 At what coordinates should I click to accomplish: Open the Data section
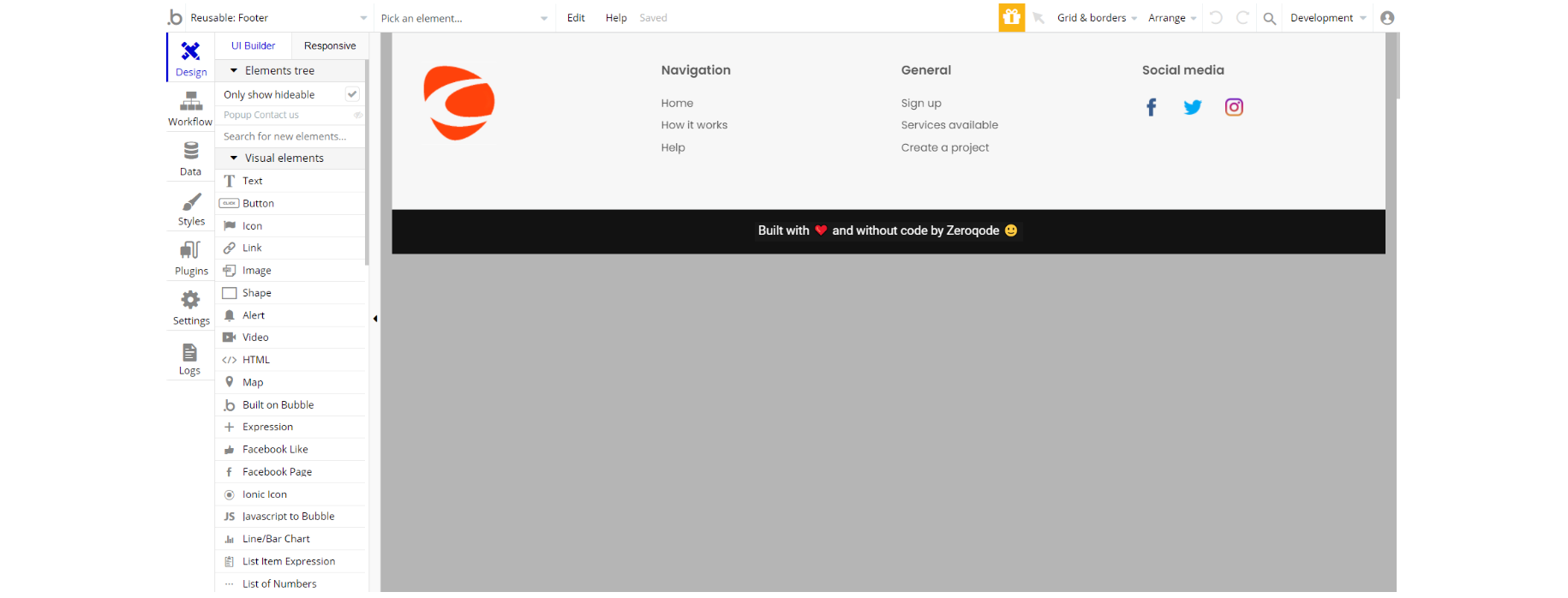coord(190,158)
